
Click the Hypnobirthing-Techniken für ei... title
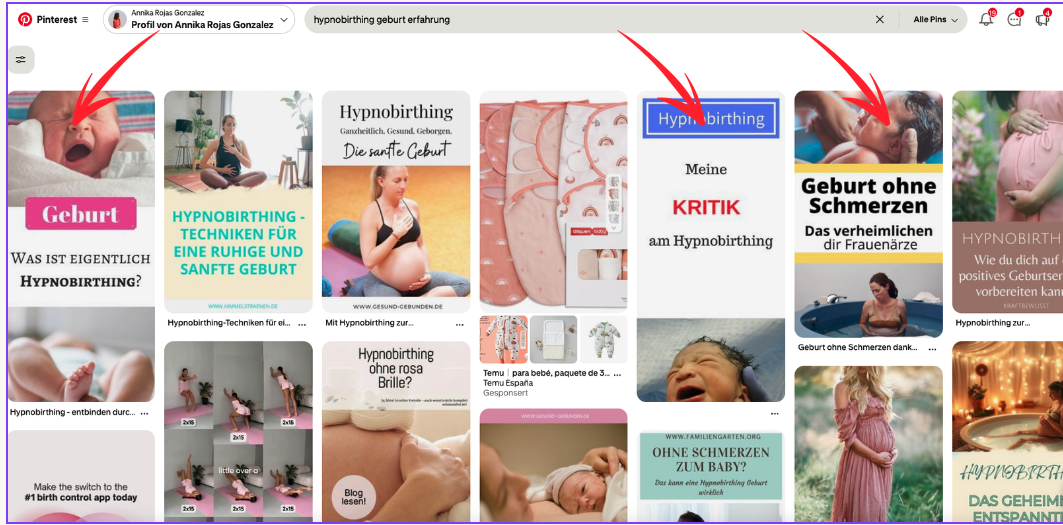tap(228, 324)
